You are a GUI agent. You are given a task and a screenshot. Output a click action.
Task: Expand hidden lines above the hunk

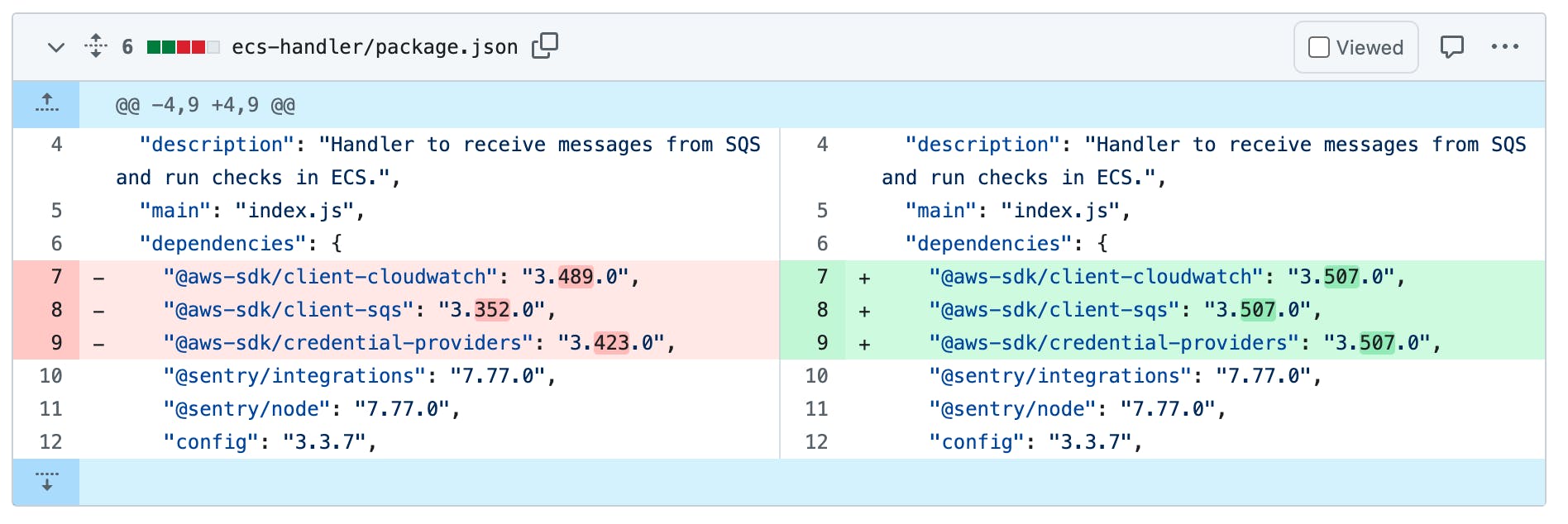pos(46,104)
